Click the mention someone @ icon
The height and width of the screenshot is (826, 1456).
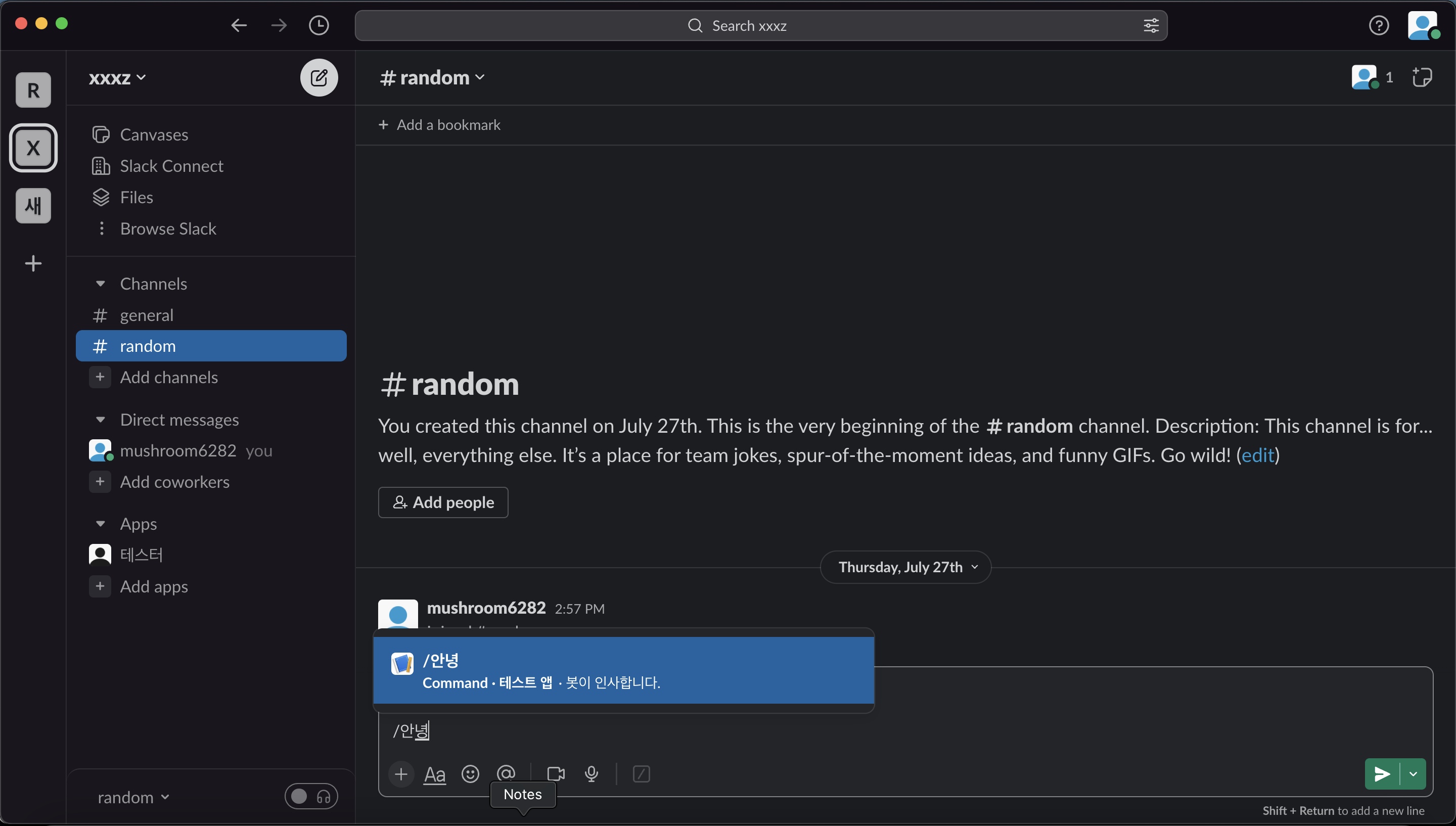506,773
